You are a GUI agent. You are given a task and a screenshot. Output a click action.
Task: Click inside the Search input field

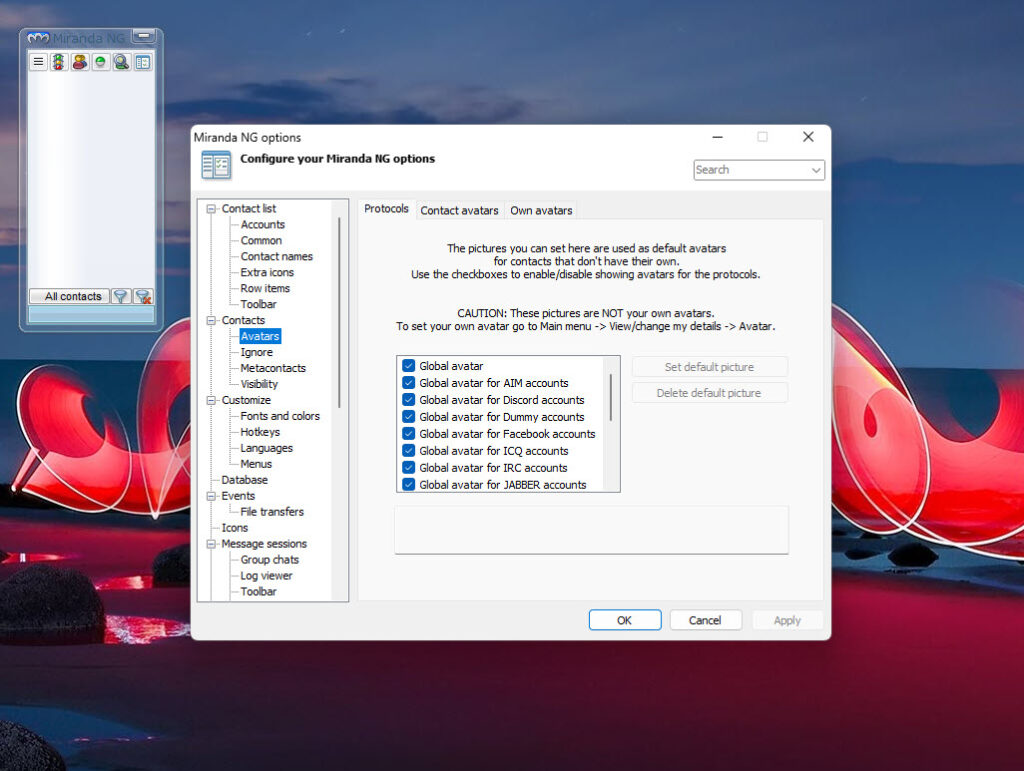click(x=751, y=170)
